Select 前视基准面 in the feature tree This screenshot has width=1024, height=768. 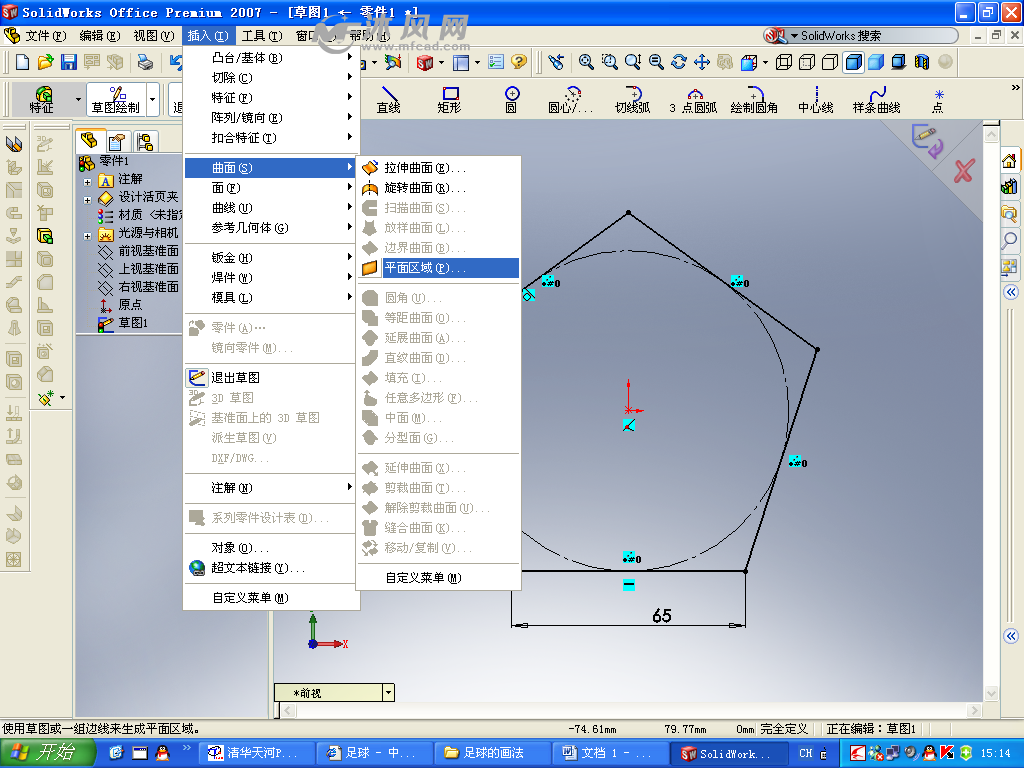[x=148, y=251]
